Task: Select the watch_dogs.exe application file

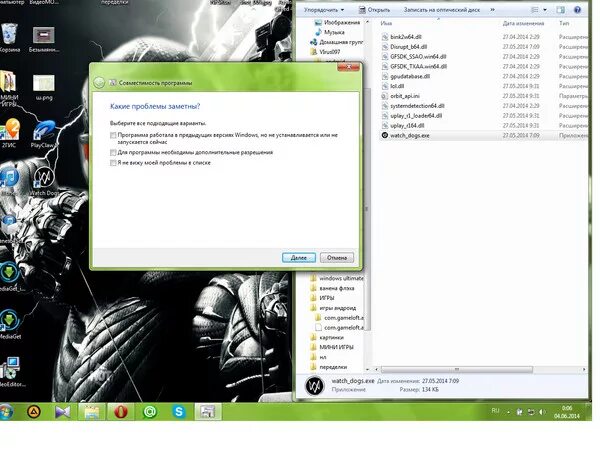Action: (409, 135)
